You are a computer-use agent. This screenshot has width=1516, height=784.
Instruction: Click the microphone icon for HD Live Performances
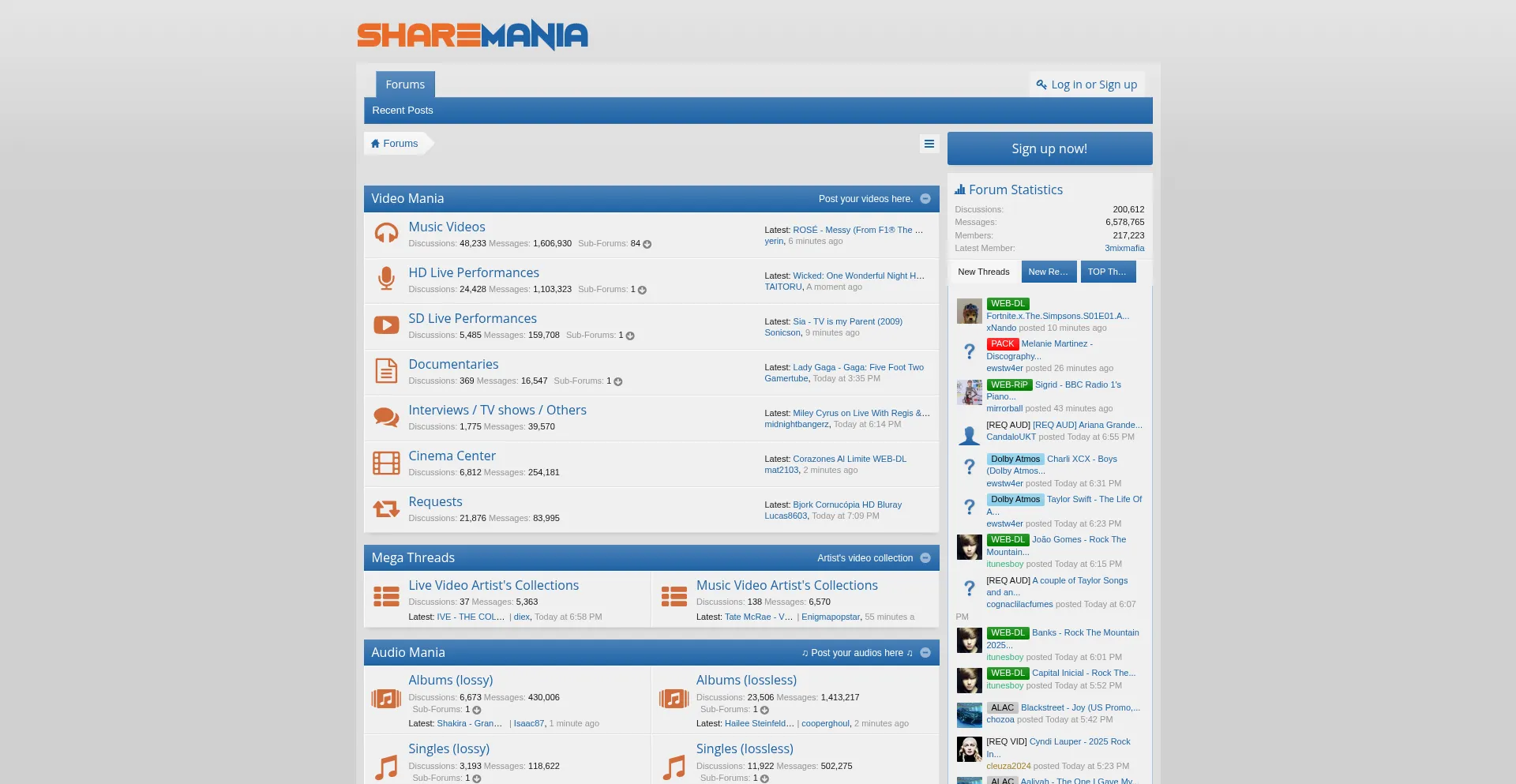[x=386, y=279]
